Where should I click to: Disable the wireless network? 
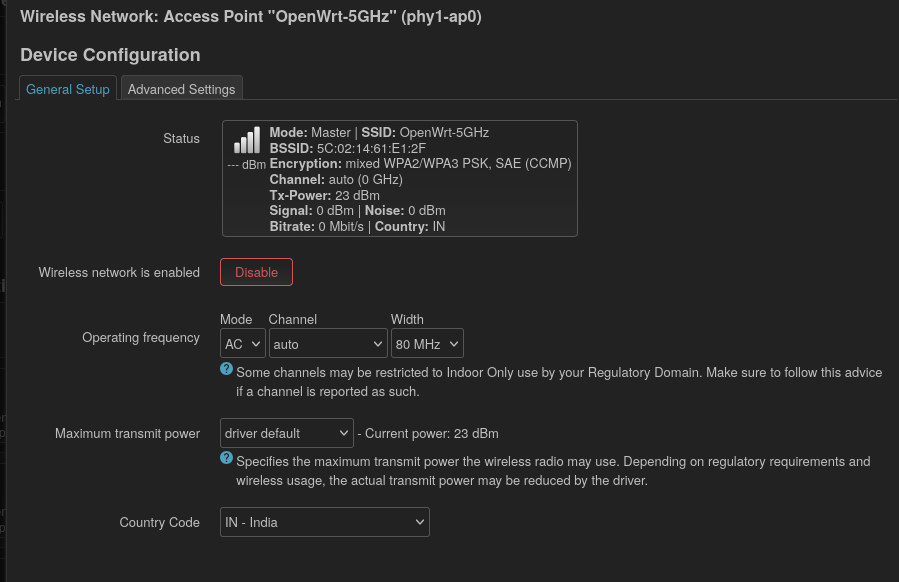pyautogui.click(x=256, y=272)
